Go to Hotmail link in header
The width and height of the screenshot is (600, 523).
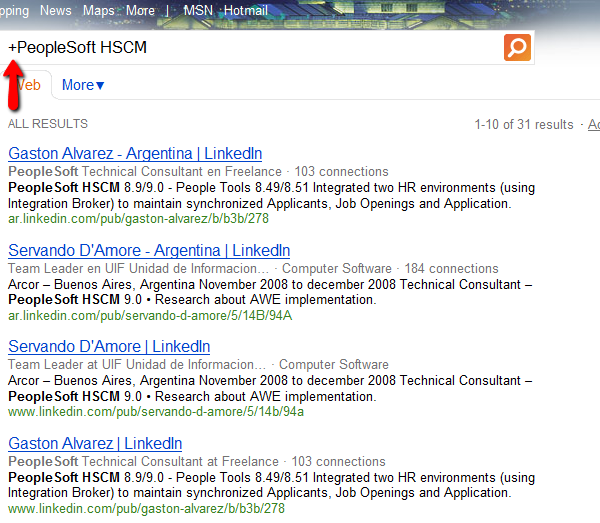(245, 10)
